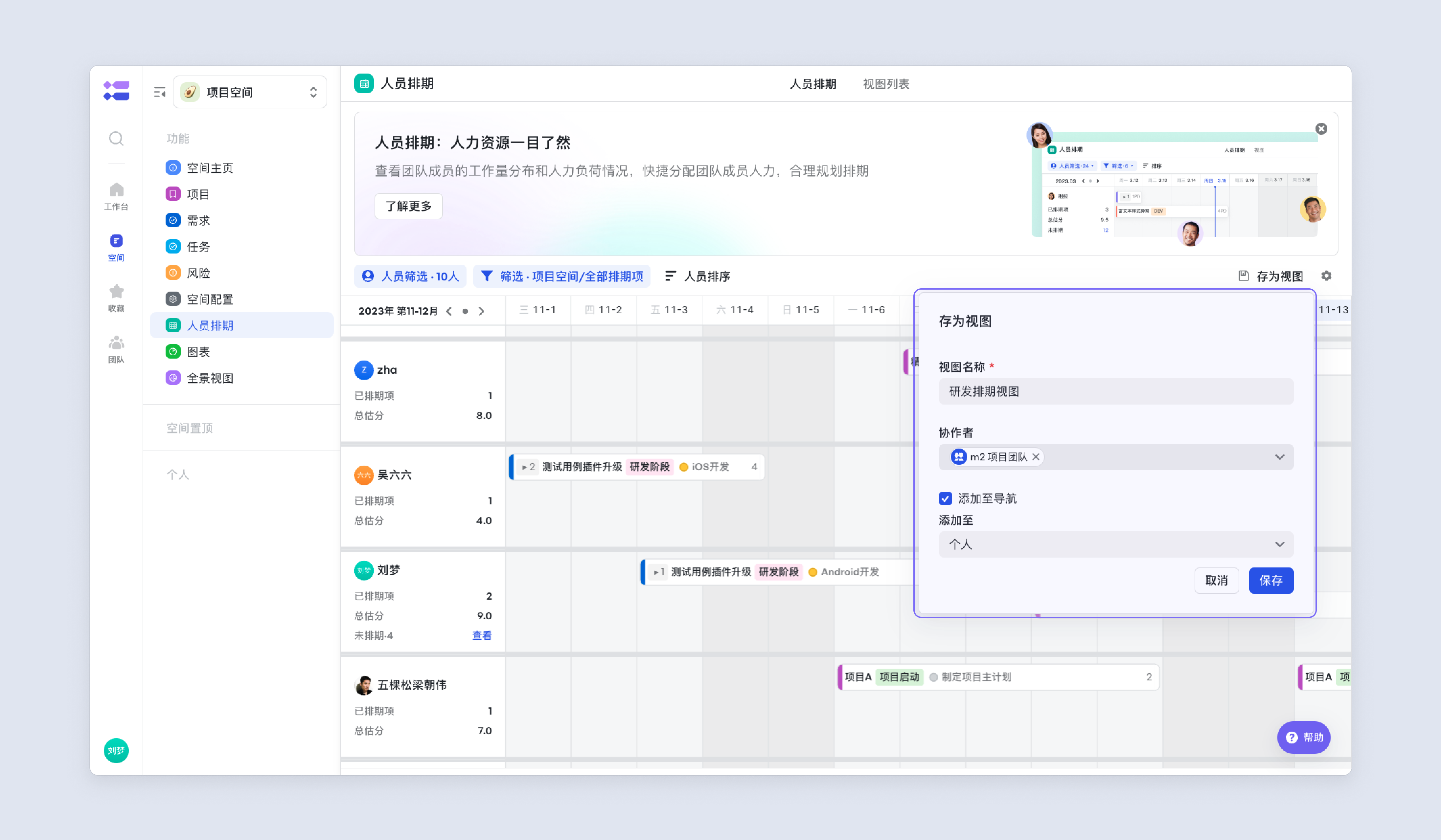
Task: Open the settings gear next to 存为视图
Action: tap(1326, 276)
